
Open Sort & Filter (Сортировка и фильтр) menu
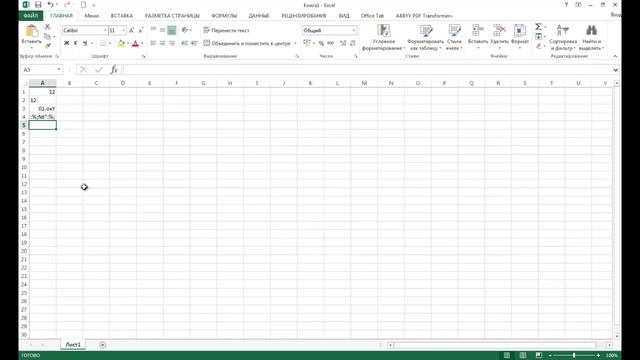point(563,37)
